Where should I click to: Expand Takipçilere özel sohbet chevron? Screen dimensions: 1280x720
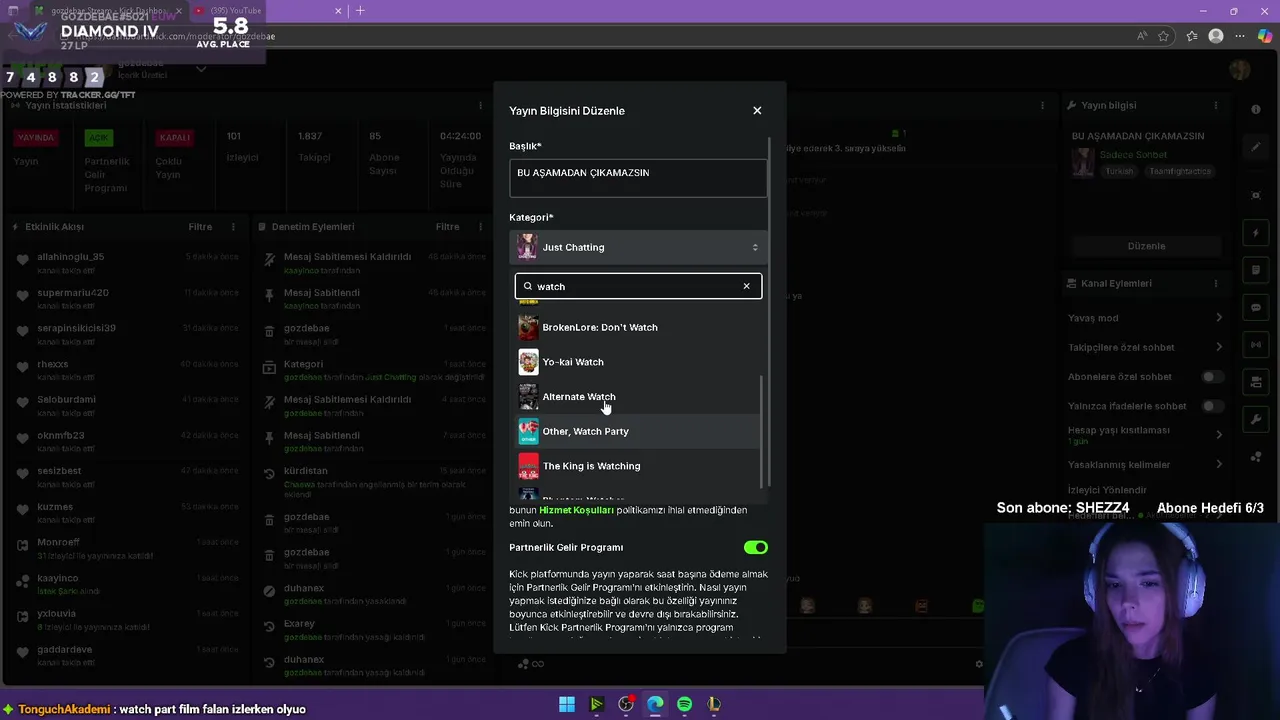point(1219,347)
